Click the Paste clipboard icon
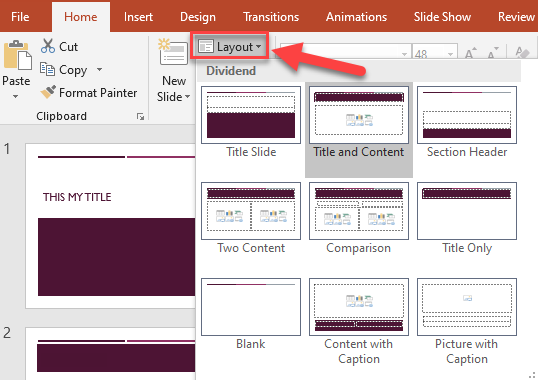538x380 pixels. point(17,55)
